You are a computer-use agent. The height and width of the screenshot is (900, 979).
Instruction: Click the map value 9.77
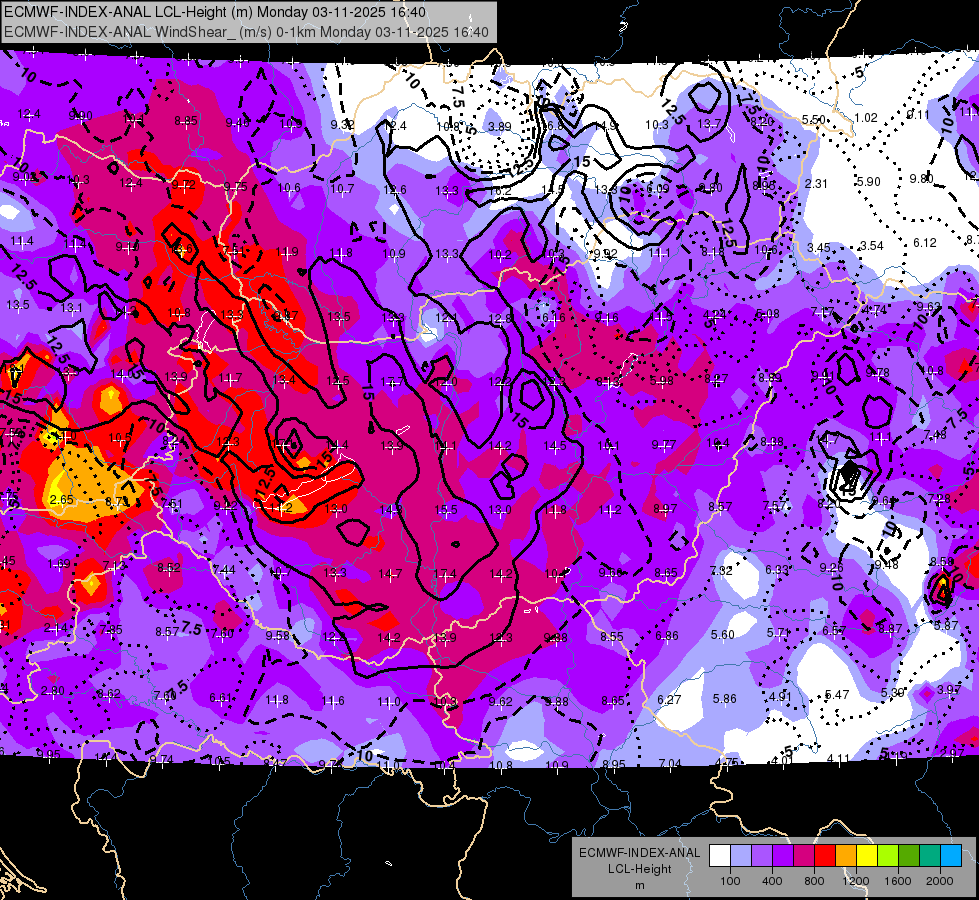point(664,445)
